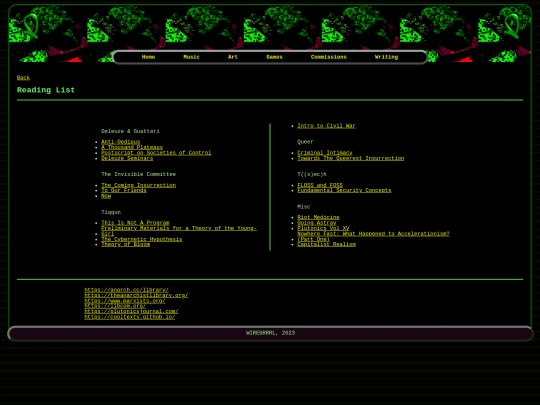Open the Anti-Oedipus link
This screenshot has height=405, width=540.
(x=121, y=142)
